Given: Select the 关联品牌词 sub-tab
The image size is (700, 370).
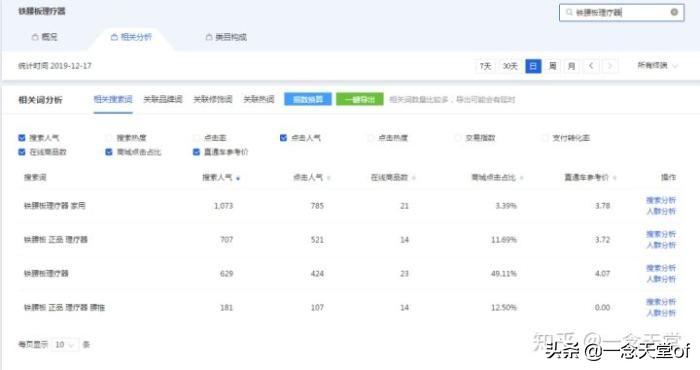Looking at the screenshot, I should [x=163, y=99].
